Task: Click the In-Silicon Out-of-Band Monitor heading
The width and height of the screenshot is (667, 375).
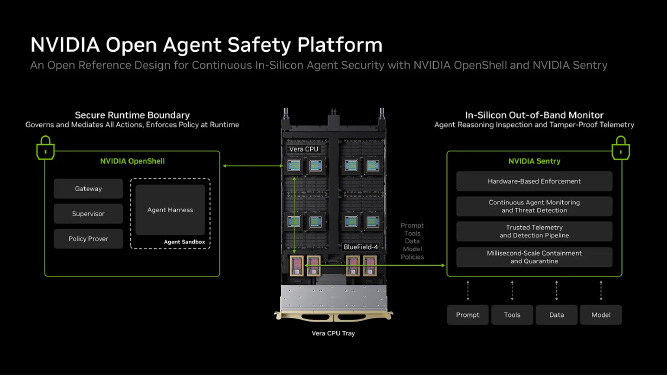Action: click(534, 115)
